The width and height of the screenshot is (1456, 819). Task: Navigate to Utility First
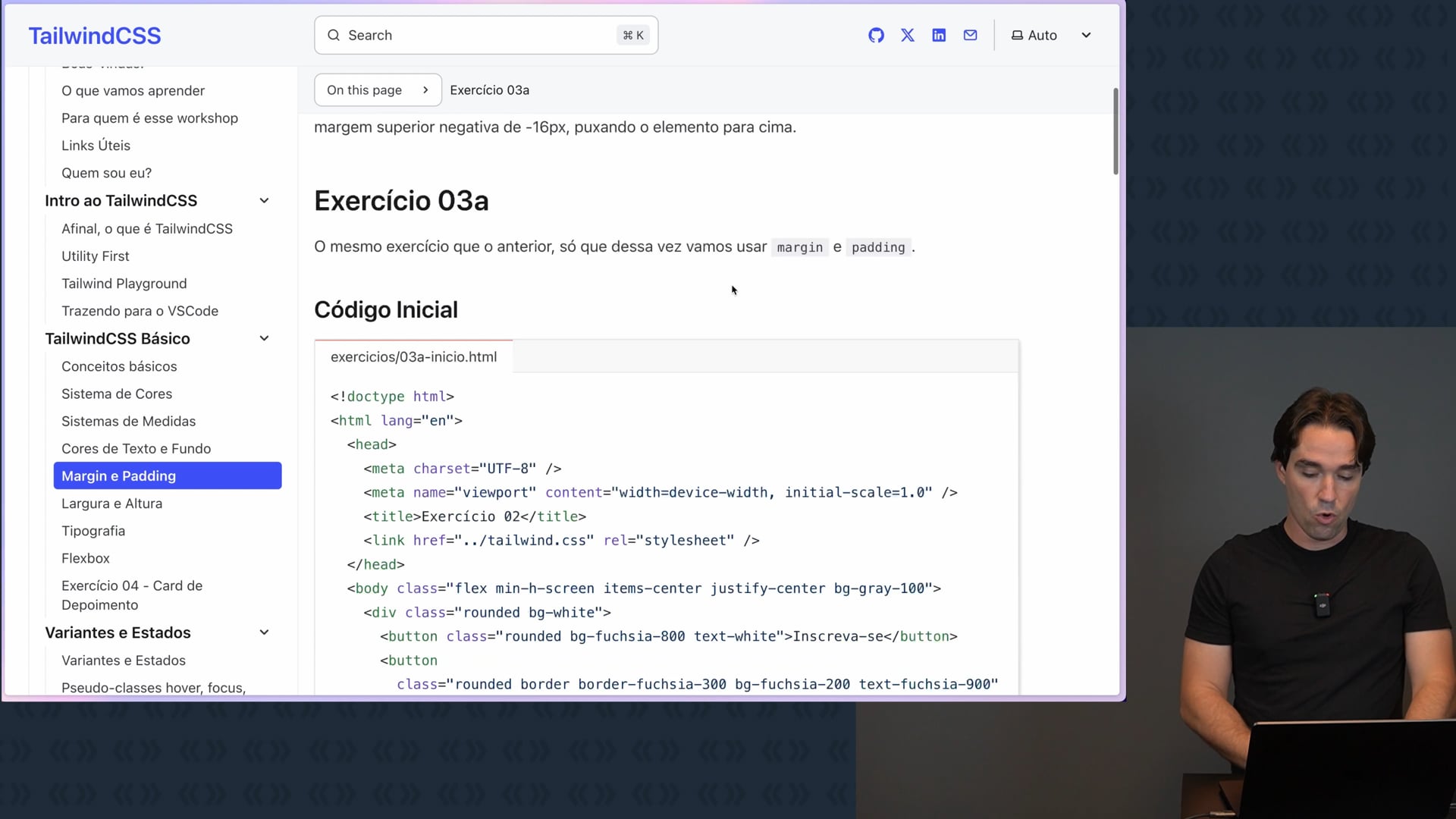(95, 256)
